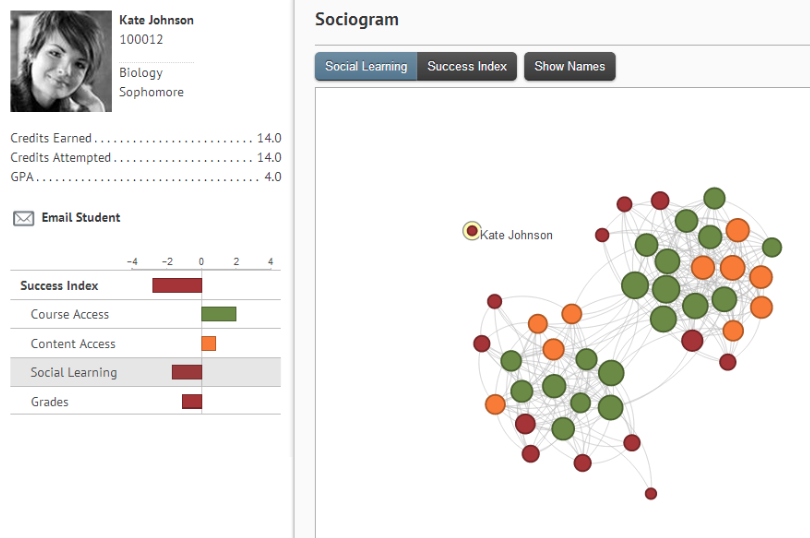Click the envelope email icon
The image size is (810, 538).
pyautogui.click(x=23, y=218)
